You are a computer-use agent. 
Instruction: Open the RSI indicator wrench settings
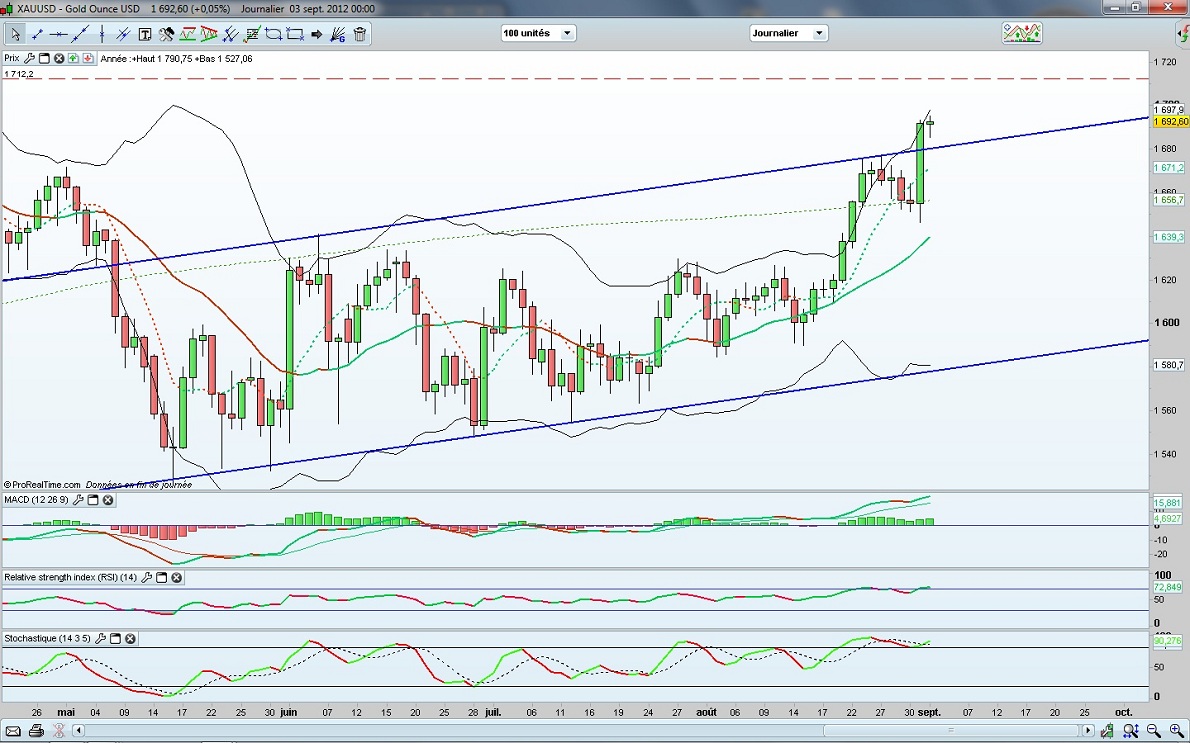coord(147,577)
